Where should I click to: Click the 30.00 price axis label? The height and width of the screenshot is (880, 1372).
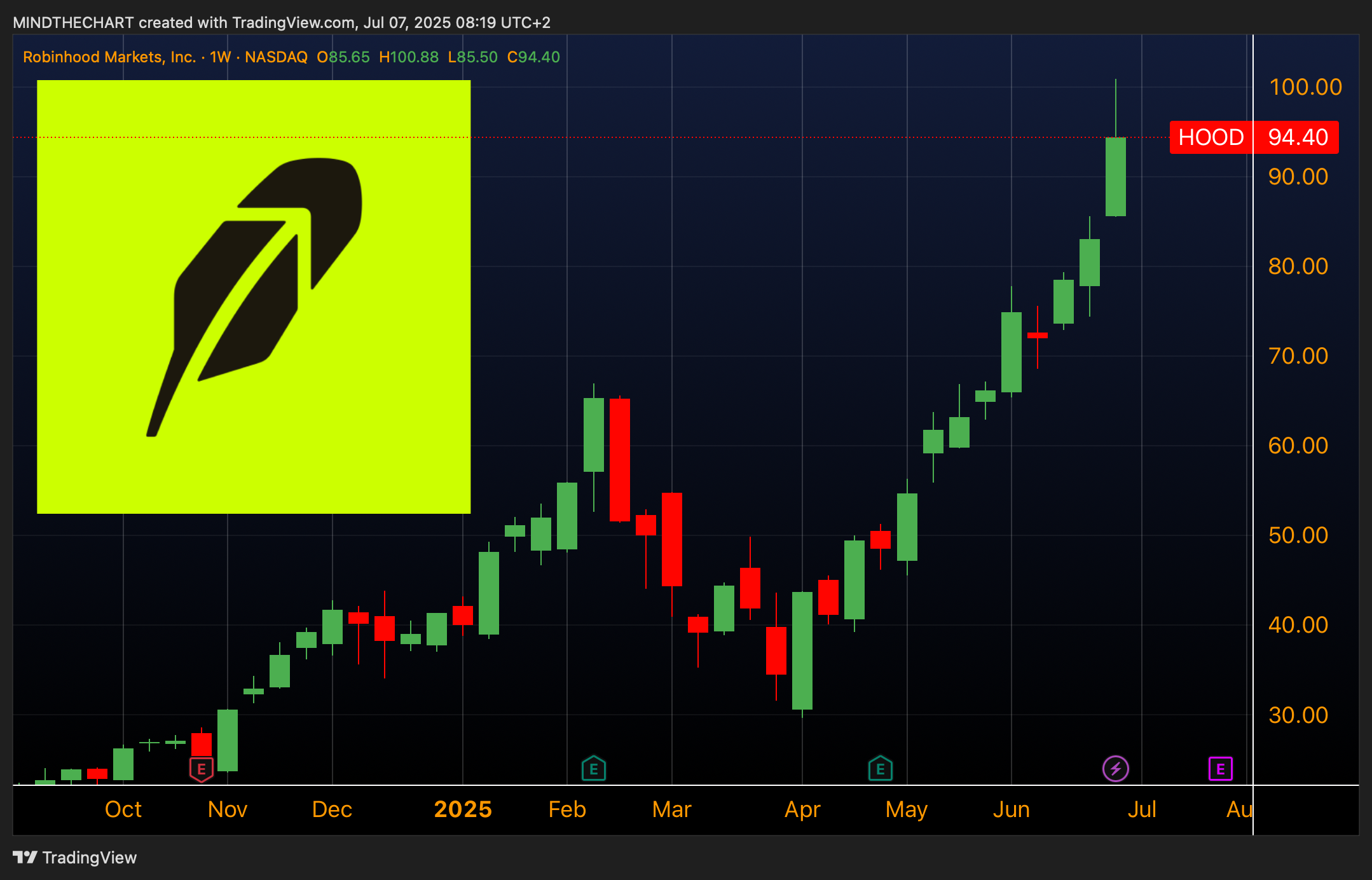tap(1298, 715)
